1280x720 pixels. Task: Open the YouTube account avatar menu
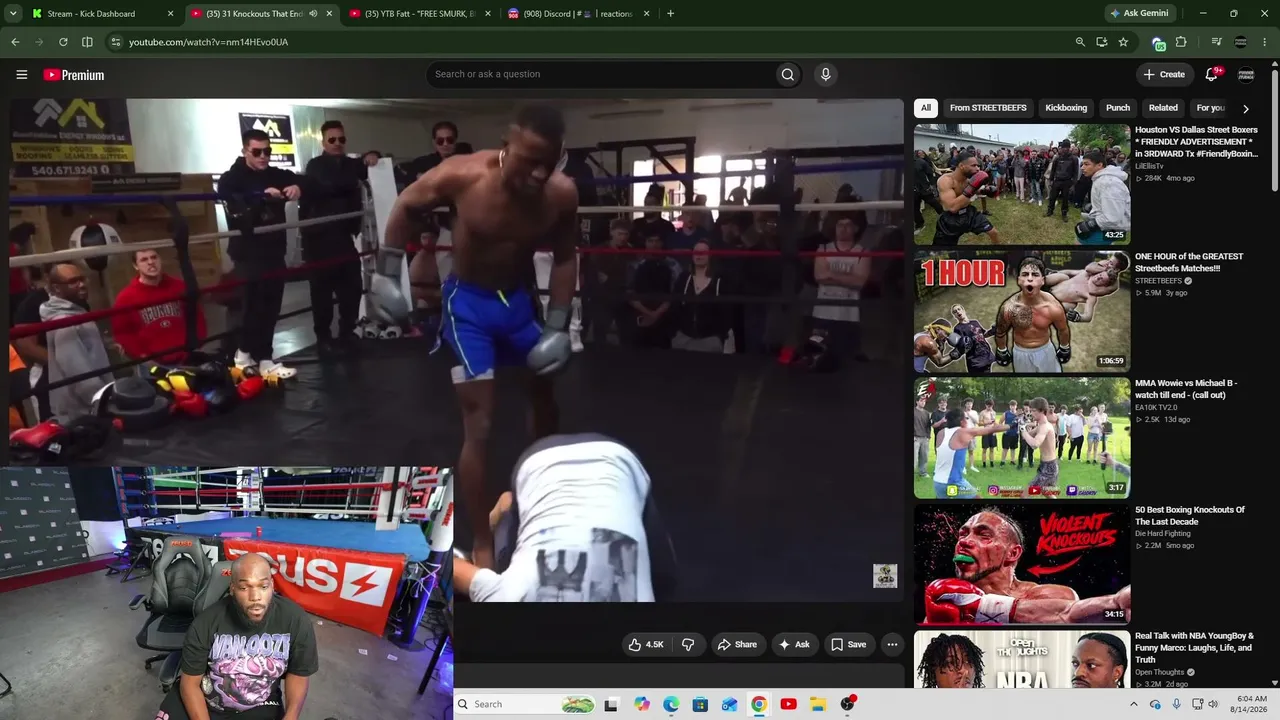click(x=1246, y=74)
